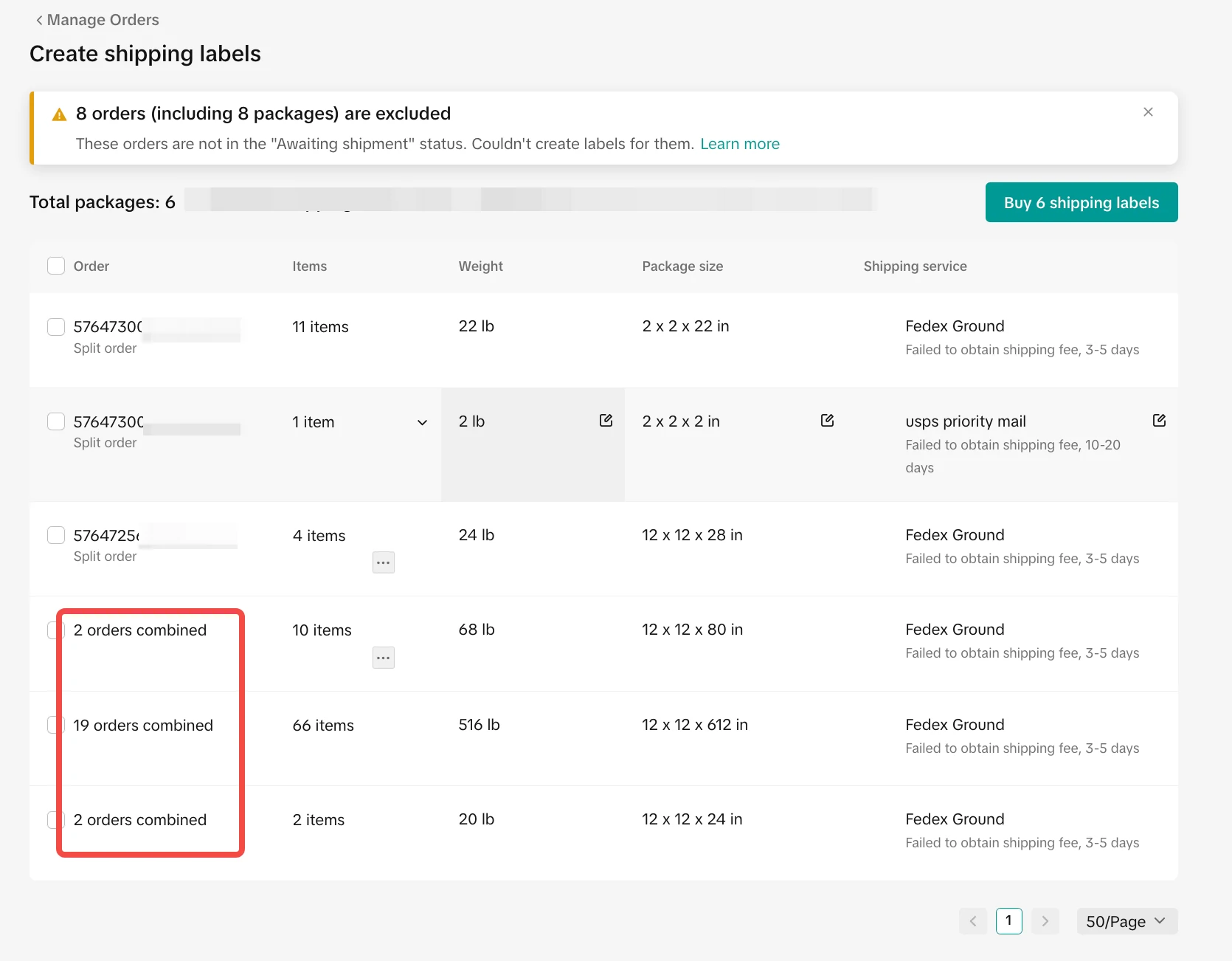Click the 68 lb weight cell
The height and width of the screenshot is (961, 1232).
tap(477, 630)
